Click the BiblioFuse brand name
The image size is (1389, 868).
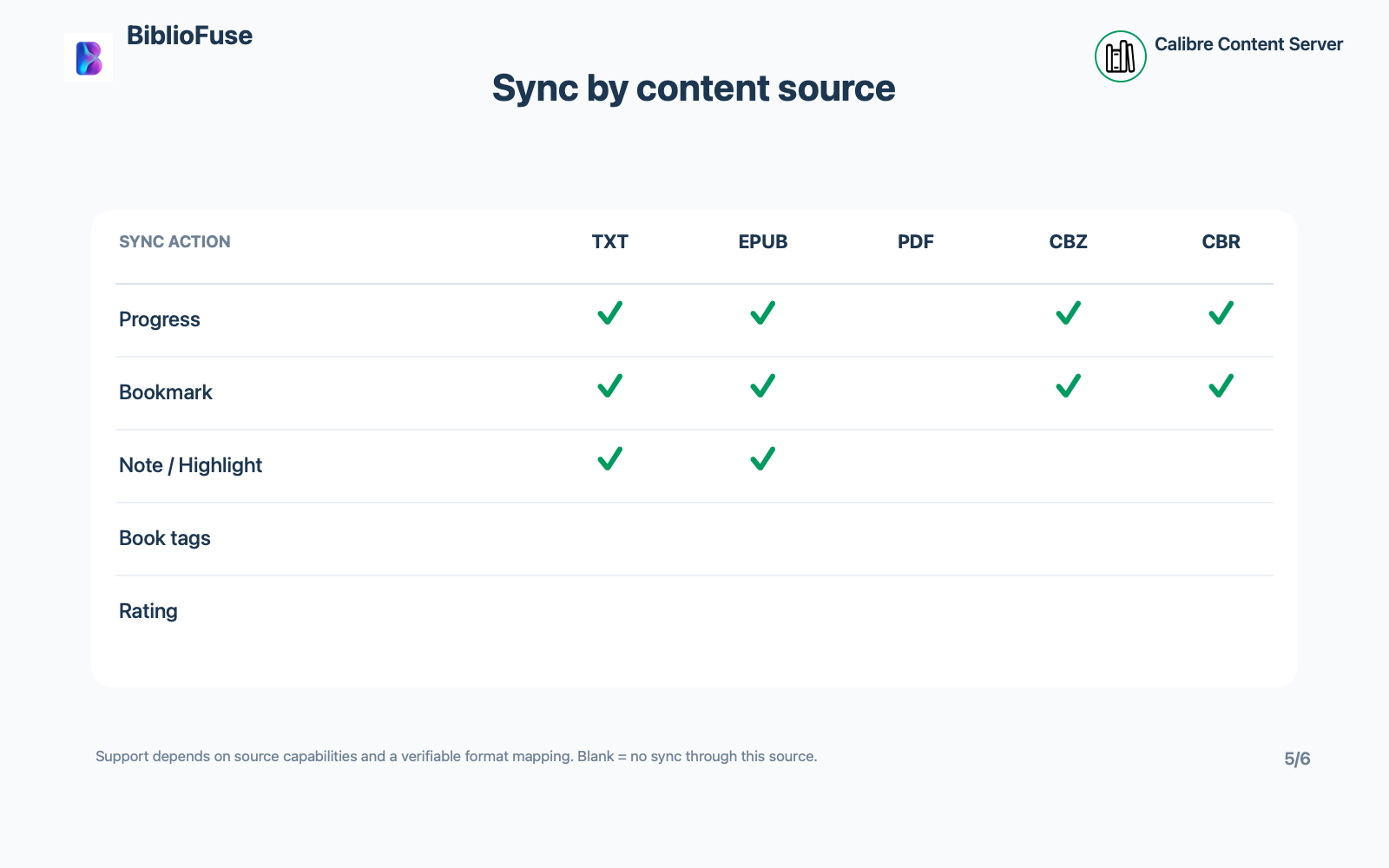(x=189, y=36)
